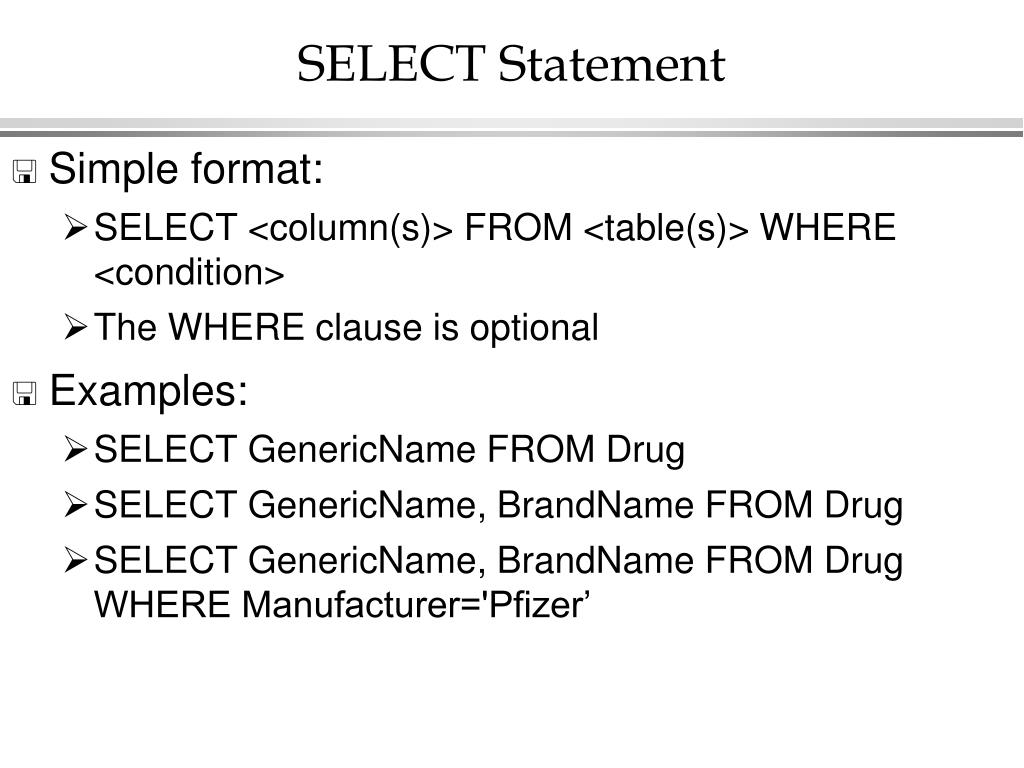Click the <column(s)> placeholder text
The height and width of the screenshot is (768, 1024).
(351, 228)
